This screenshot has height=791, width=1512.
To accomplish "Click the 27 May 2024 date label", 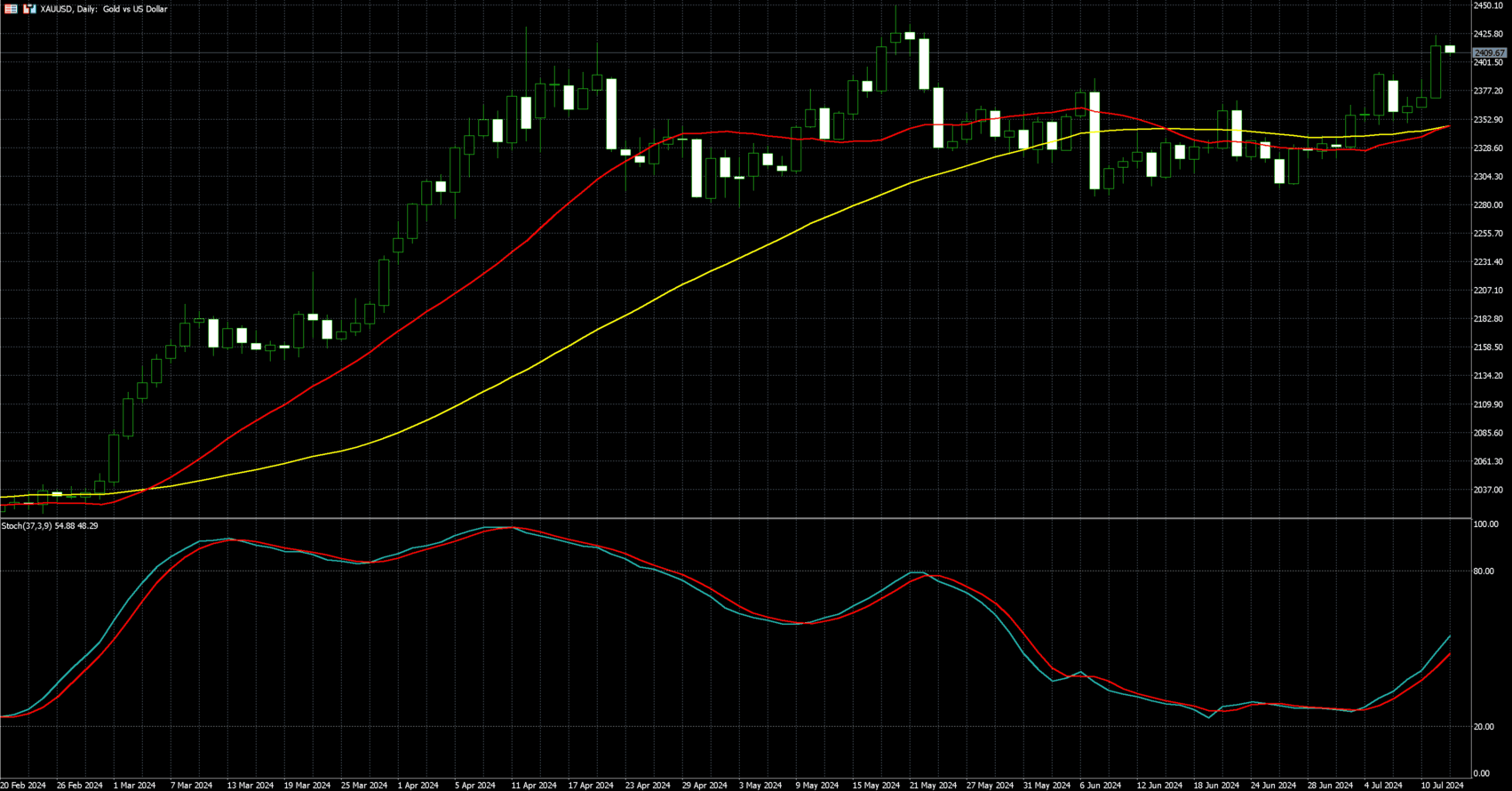I will (990, 786).
